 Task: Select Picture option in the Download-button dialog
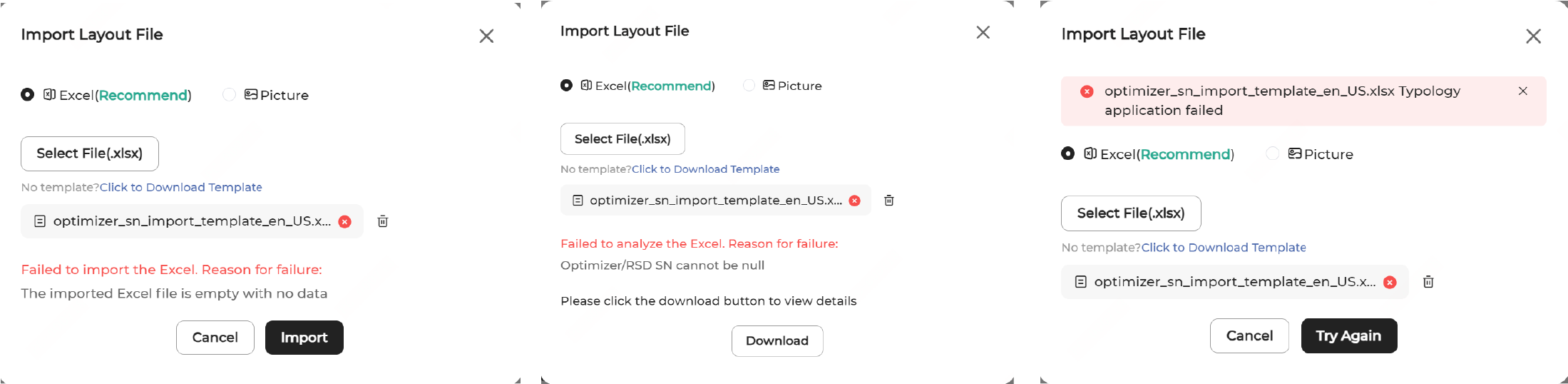(749, 86)
